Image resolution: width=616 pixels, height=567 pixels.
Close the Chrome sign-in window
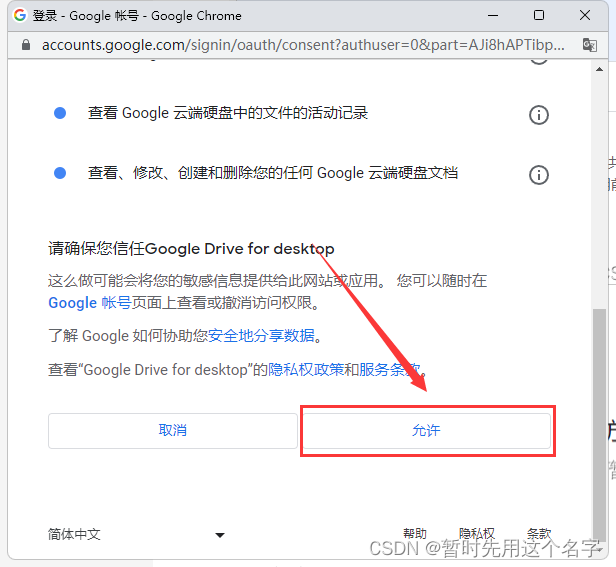click(585, 16)
